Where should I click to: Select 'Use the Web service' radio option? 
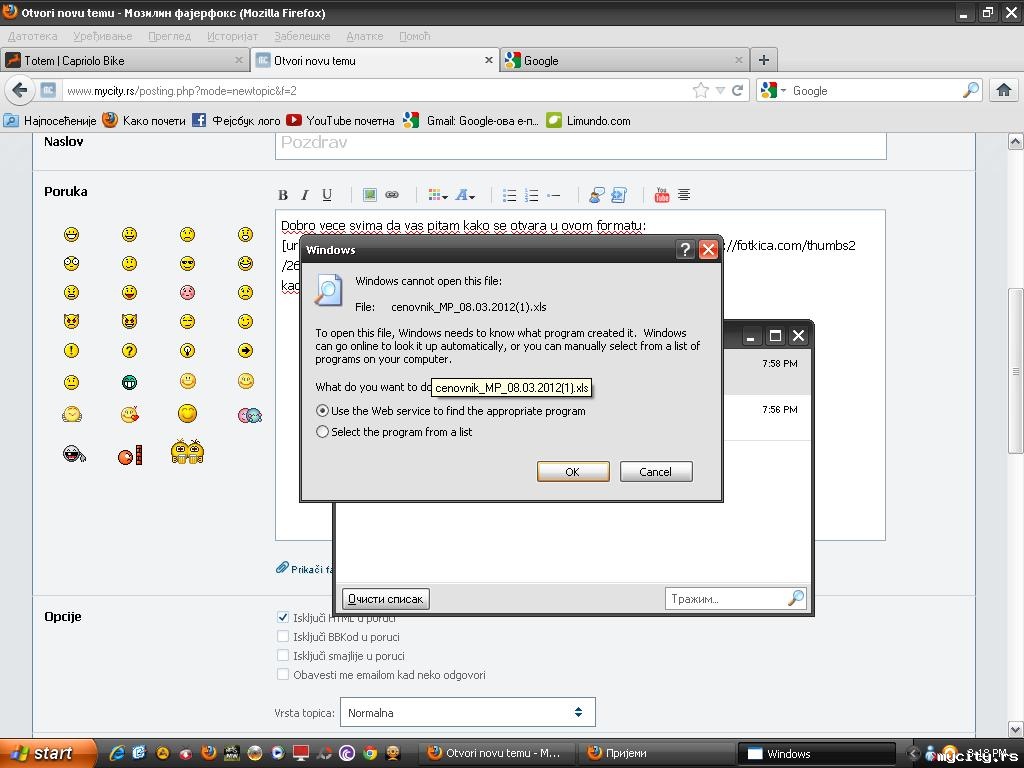coord(322,411)
